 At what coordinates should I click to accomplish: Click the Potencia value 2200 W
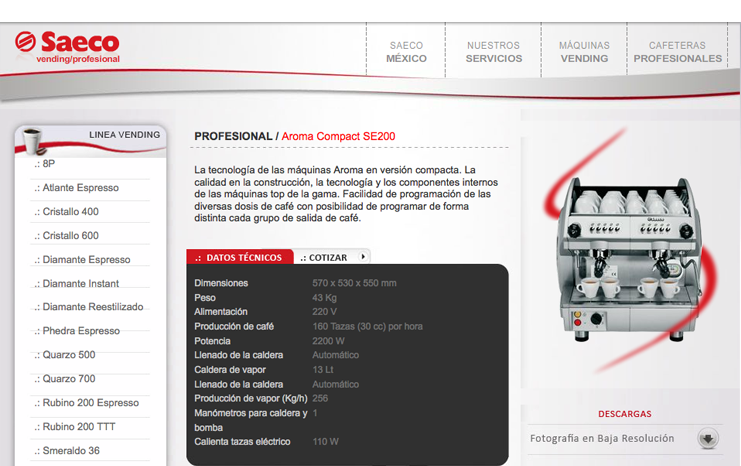[328, 341]
